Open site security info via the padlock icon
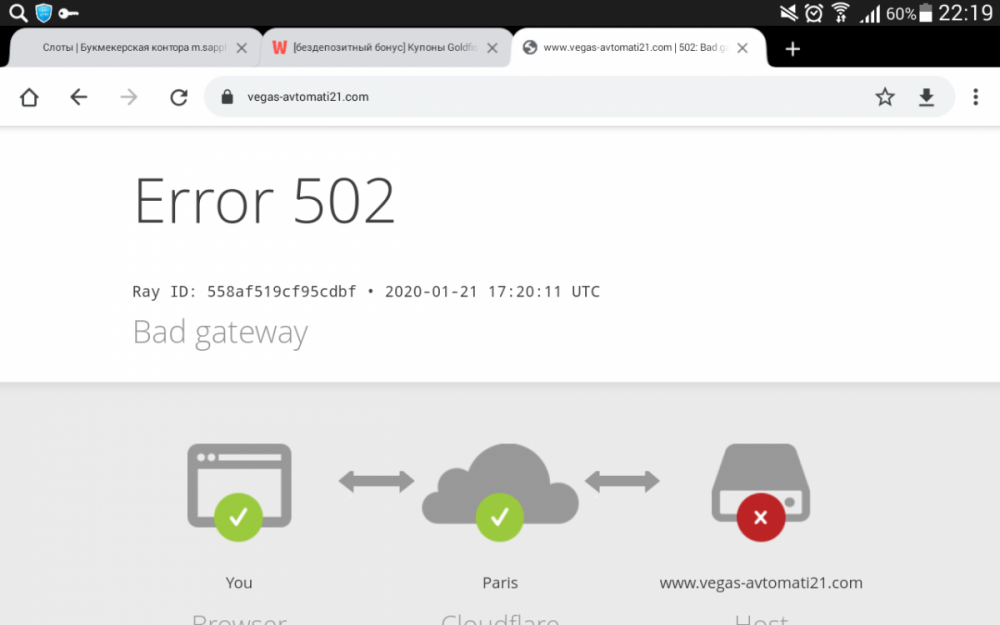The width and height of the screenshot is (1000, 625). click(x=226, y=97)
